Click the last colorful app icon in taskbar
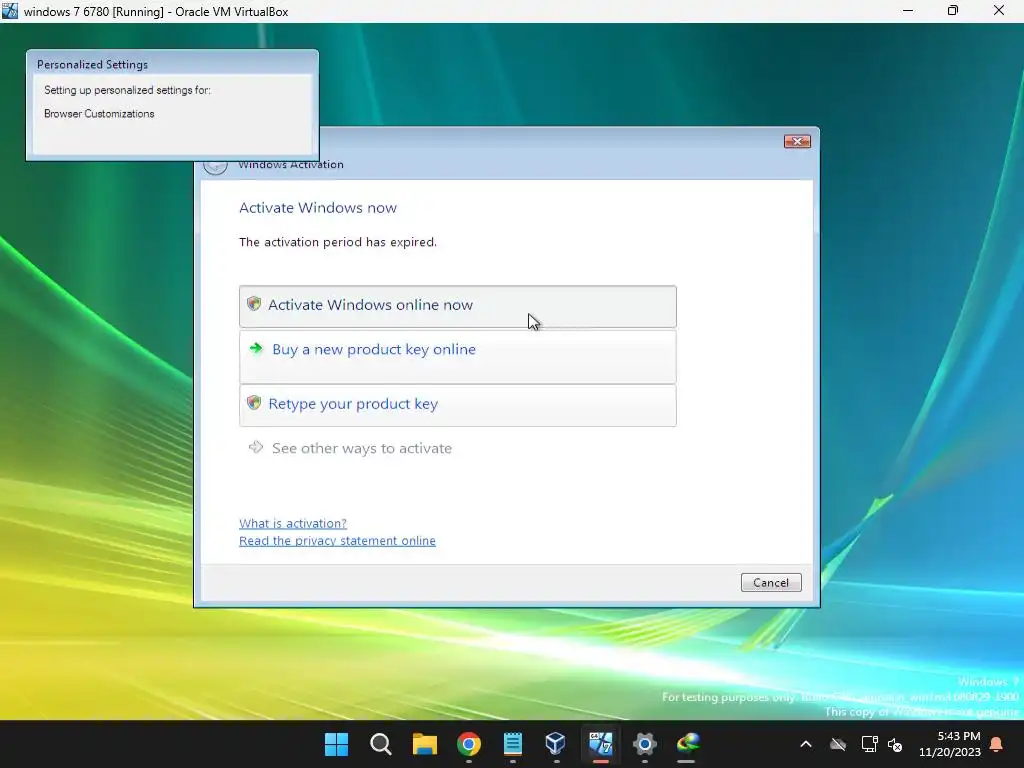Image resolution: width=1024 pixels, height=768 pixels. click(x=688, y=743)
